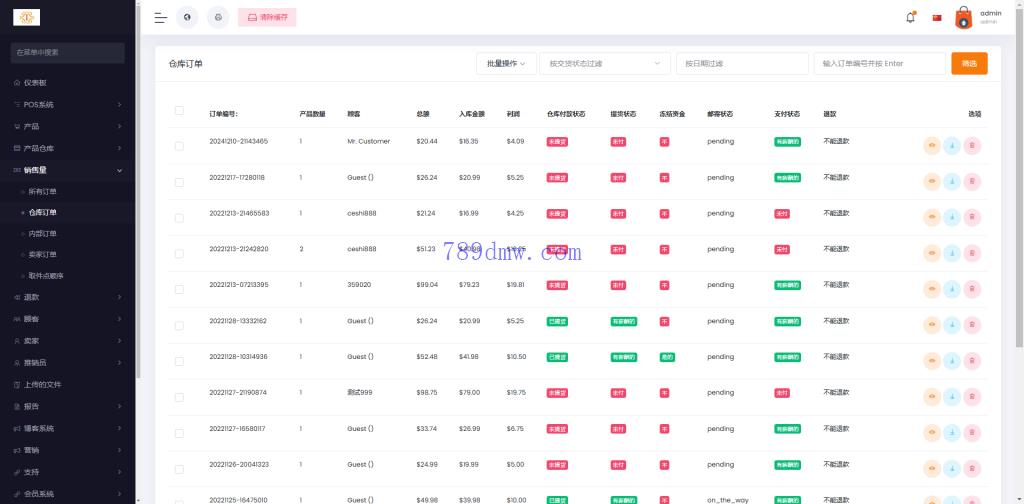Image resolution: width=1024 pixels, height=504 pixels.
Task: Open 内部订单 from sidebar submenu
Action: pos(43,234)
